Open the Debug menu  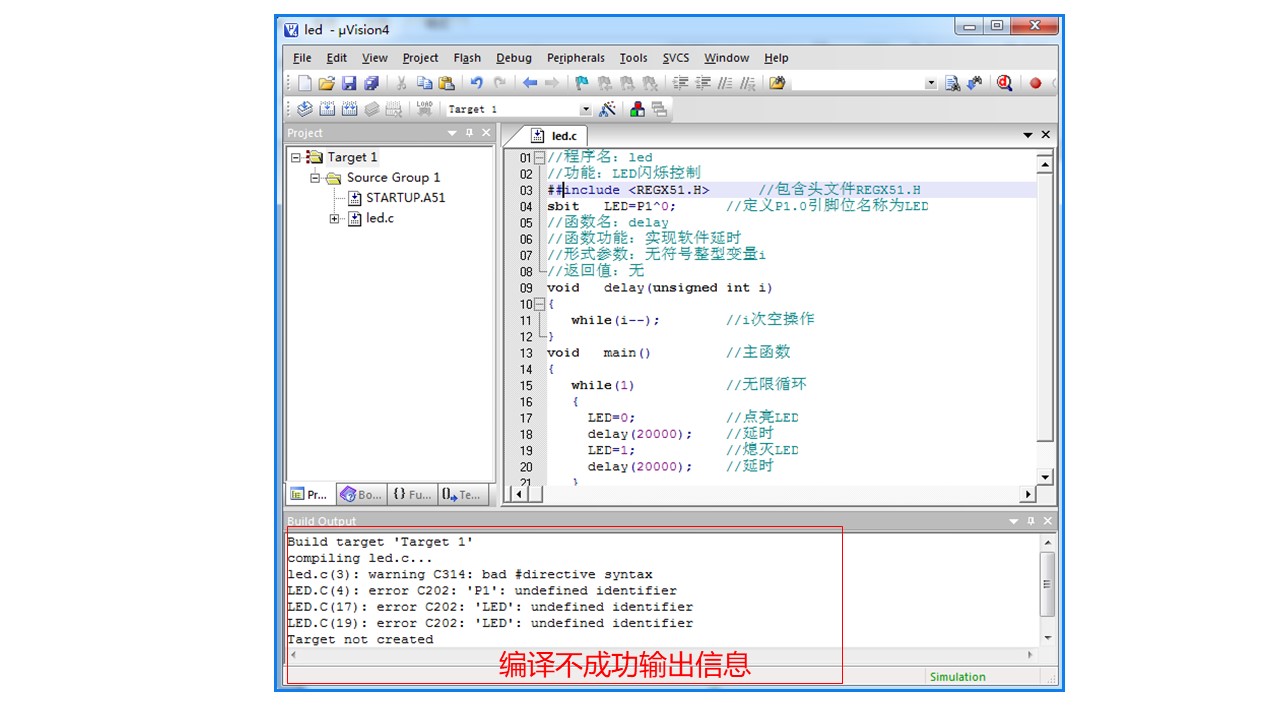[514, 58]
